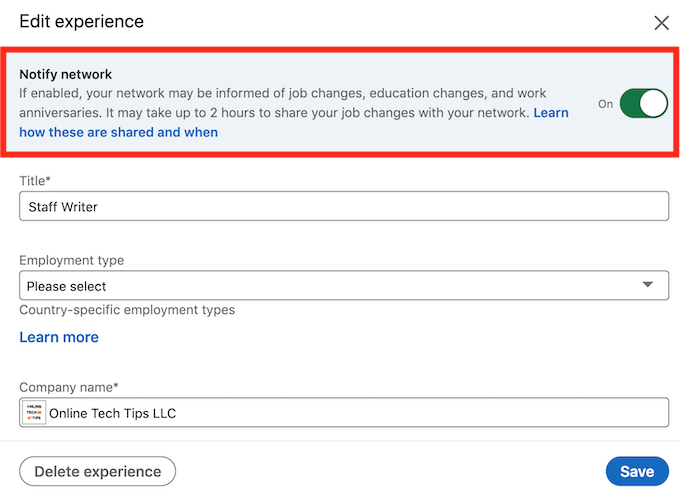Click the Online Tech Tips company logo
680x495 pixels.
34,413
